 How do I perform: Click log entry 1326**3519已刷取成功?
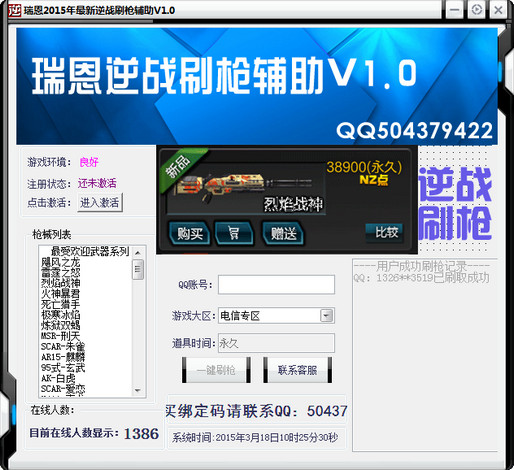(422, 277)
